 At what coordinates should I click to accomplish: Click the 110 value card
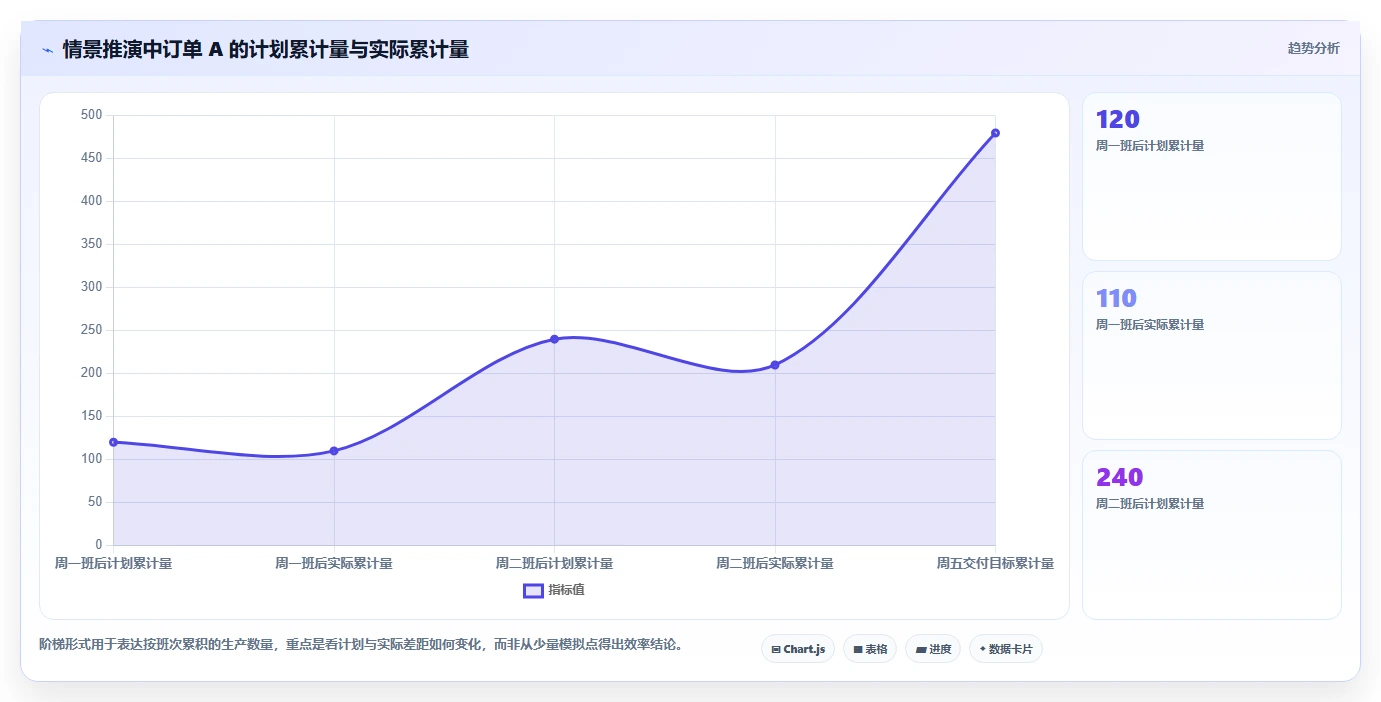1211,355
